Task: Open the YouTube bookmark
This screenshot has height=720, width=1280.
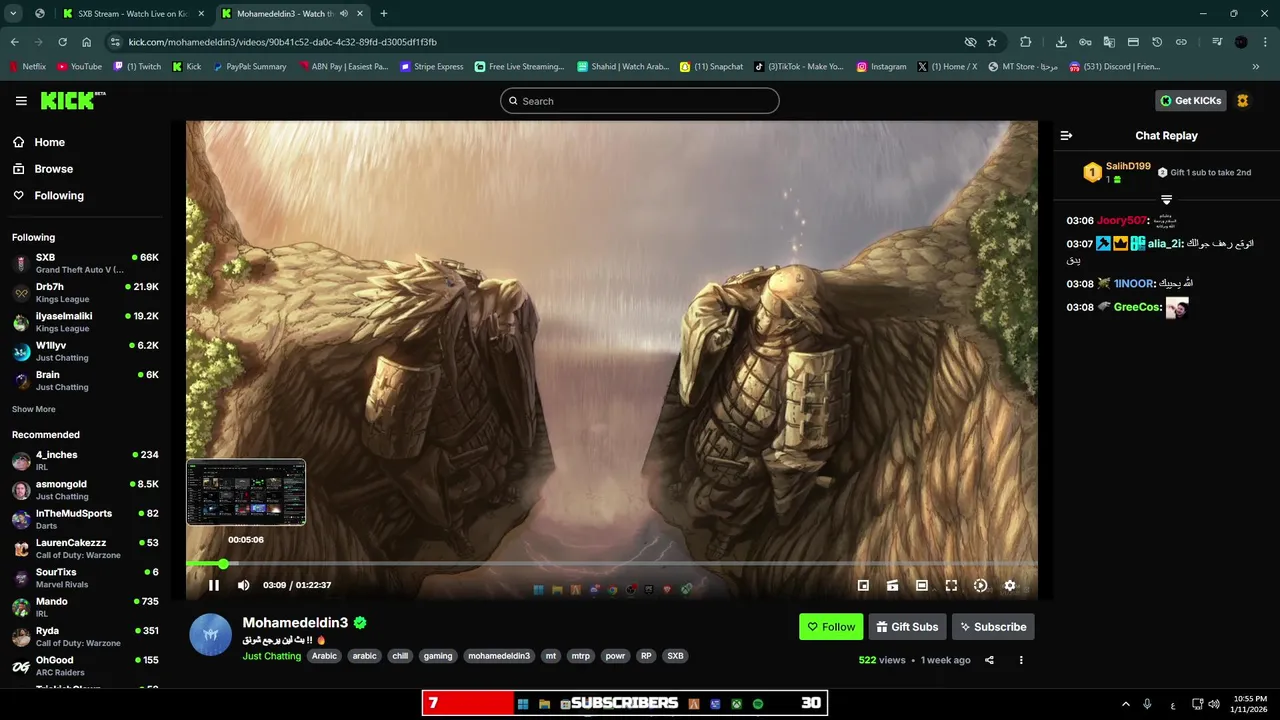Action: point(80,67)
